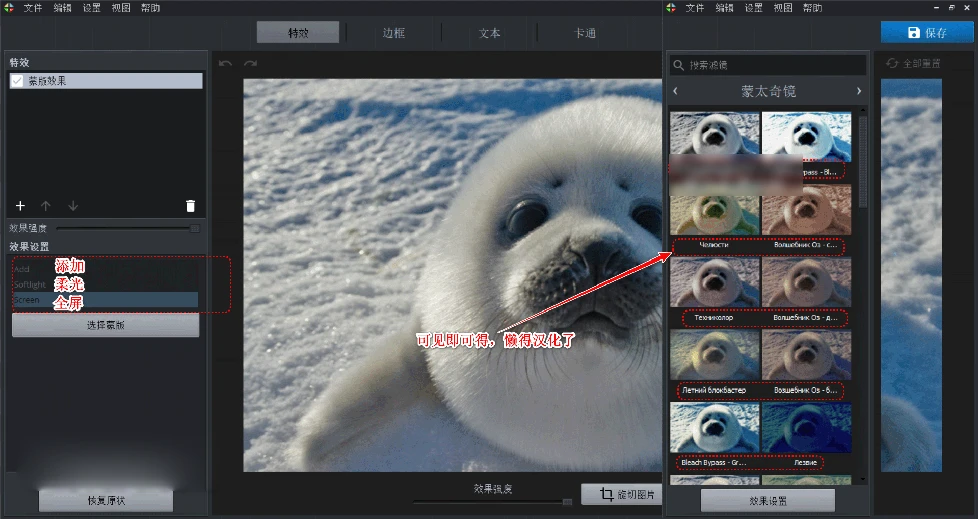
Task: Open 文件 menu in the left menu bar
Action: [x=33, y=8]
